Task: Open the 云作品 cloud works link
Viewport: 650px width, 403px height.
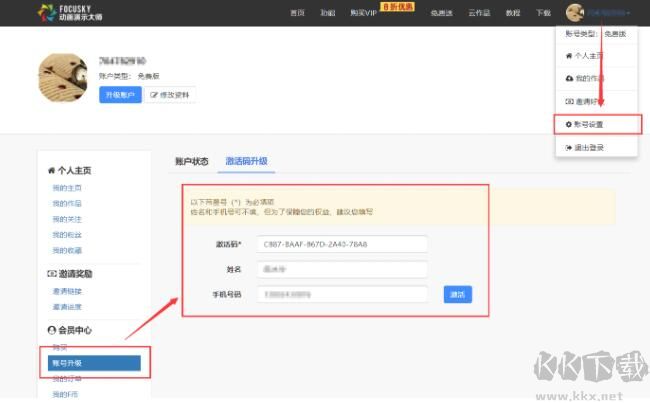Action: pos(479,13)
